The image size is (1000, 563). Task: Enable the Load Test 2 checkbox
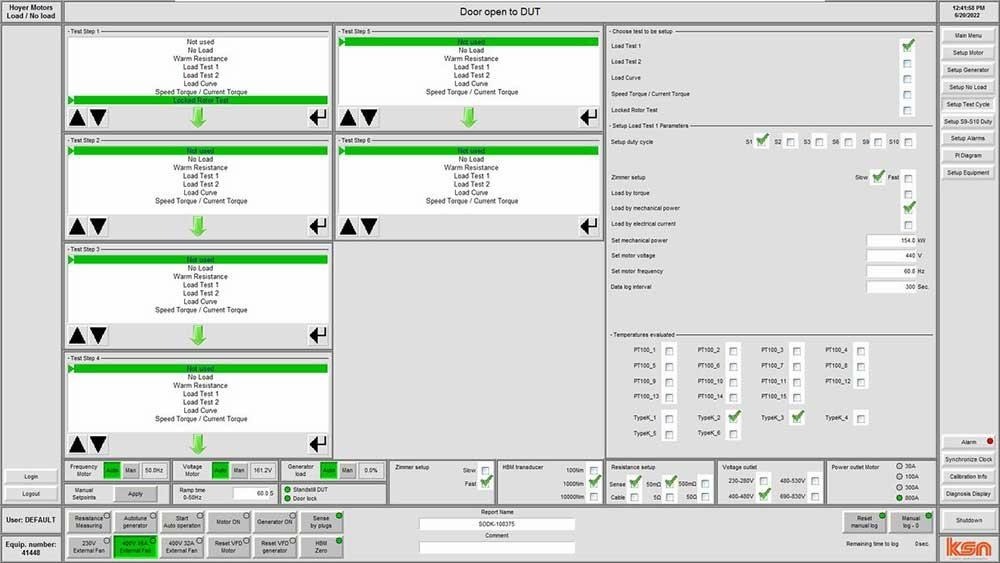tap(907, 62)
